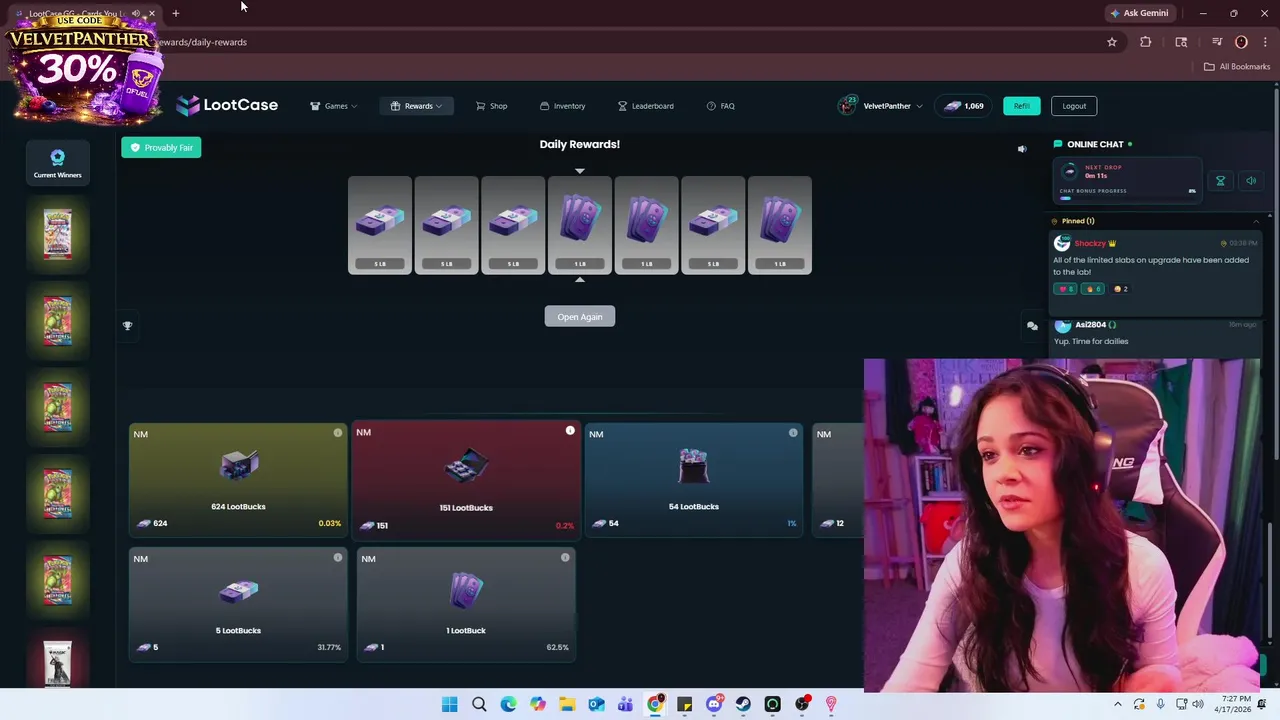View the Leaderboard page
1280x720 pixels.
pos(645,106)
